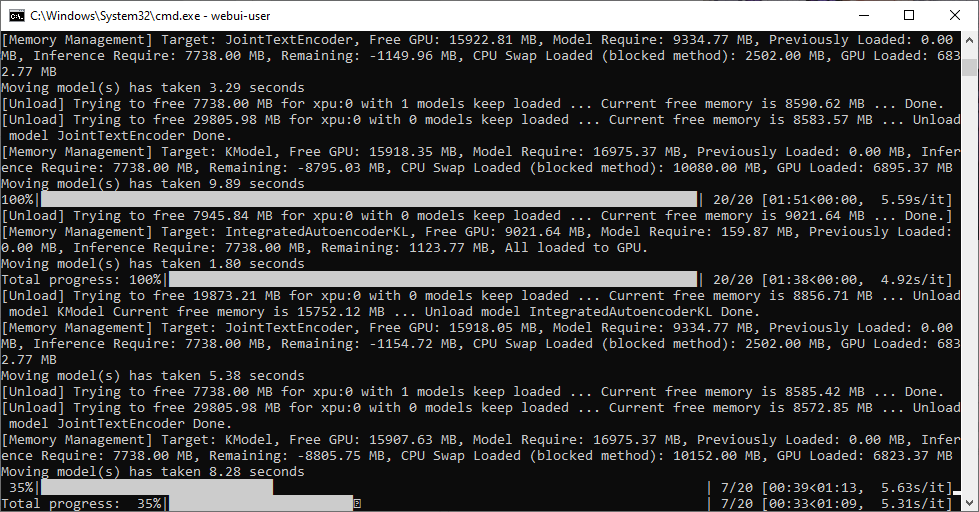Click the vertical scrollbar thumb

pyautogui.click(x=969, y=67)
